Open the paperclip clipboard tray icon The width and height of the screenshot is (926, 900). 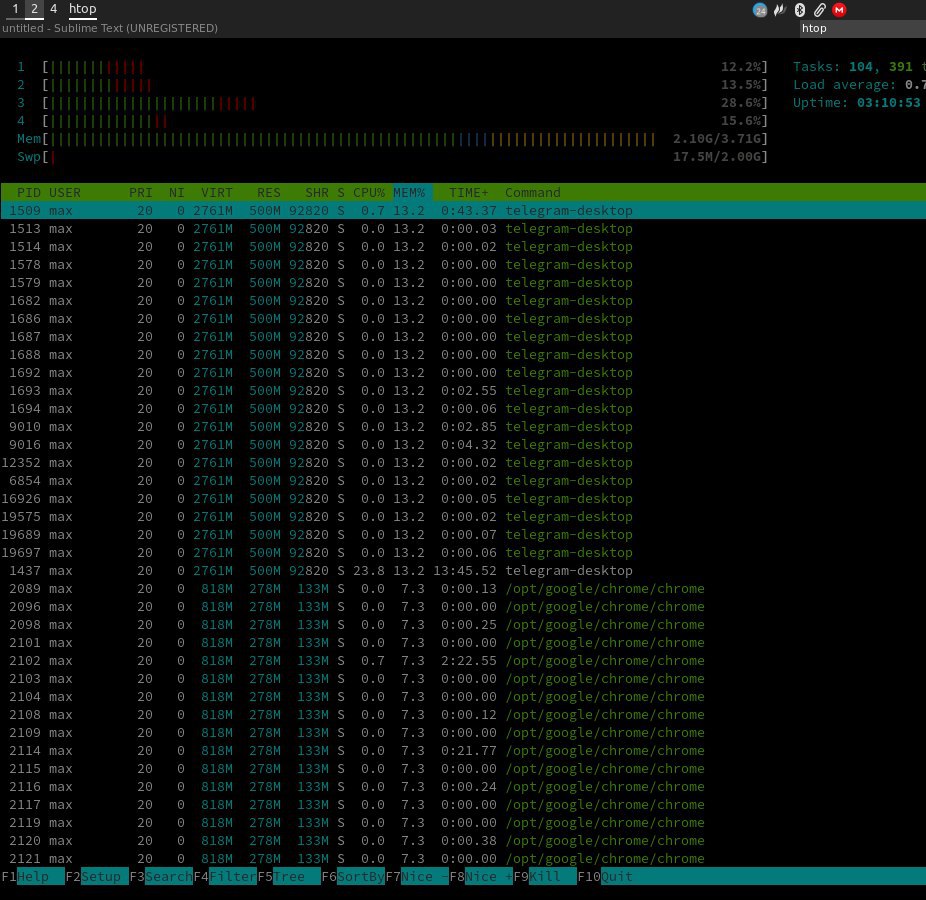click(820, 10)
